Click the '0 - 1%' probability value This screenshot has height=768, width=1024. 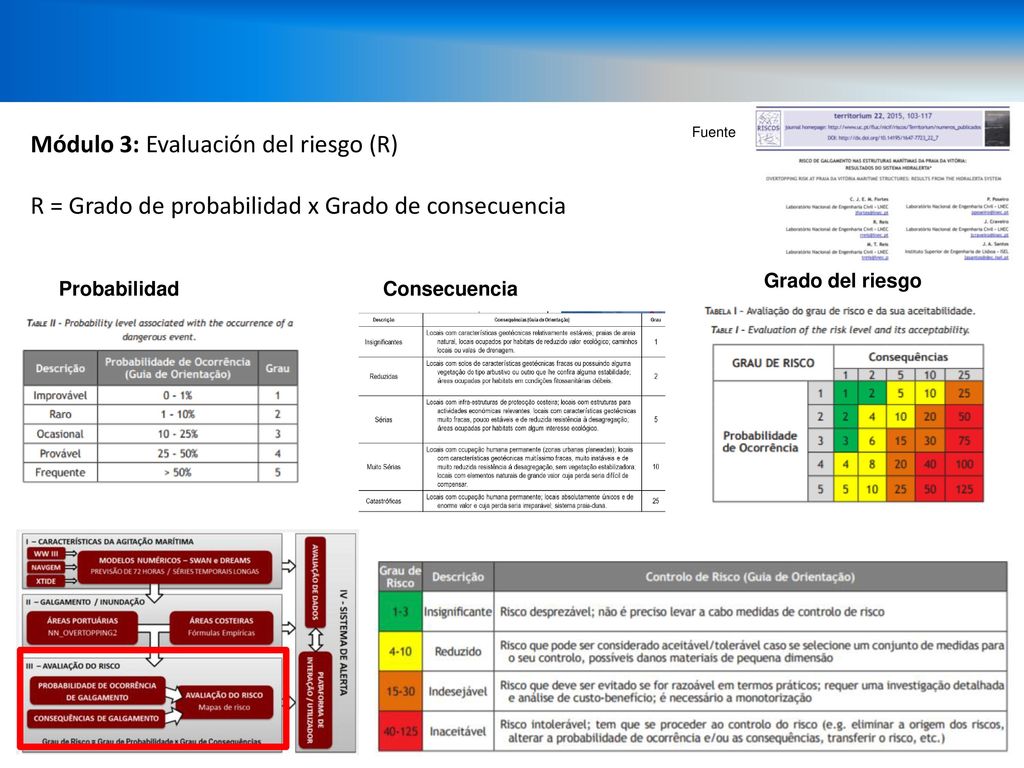point(178,395)
